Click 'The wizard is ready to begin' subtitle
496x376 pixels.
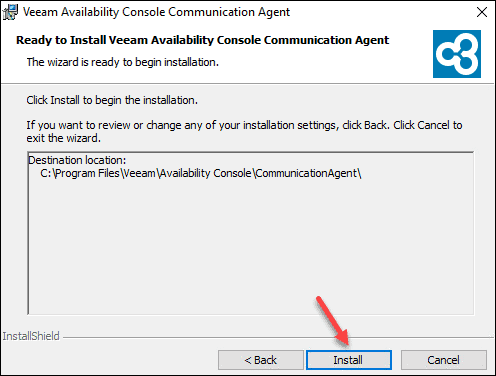click(123, 62)
